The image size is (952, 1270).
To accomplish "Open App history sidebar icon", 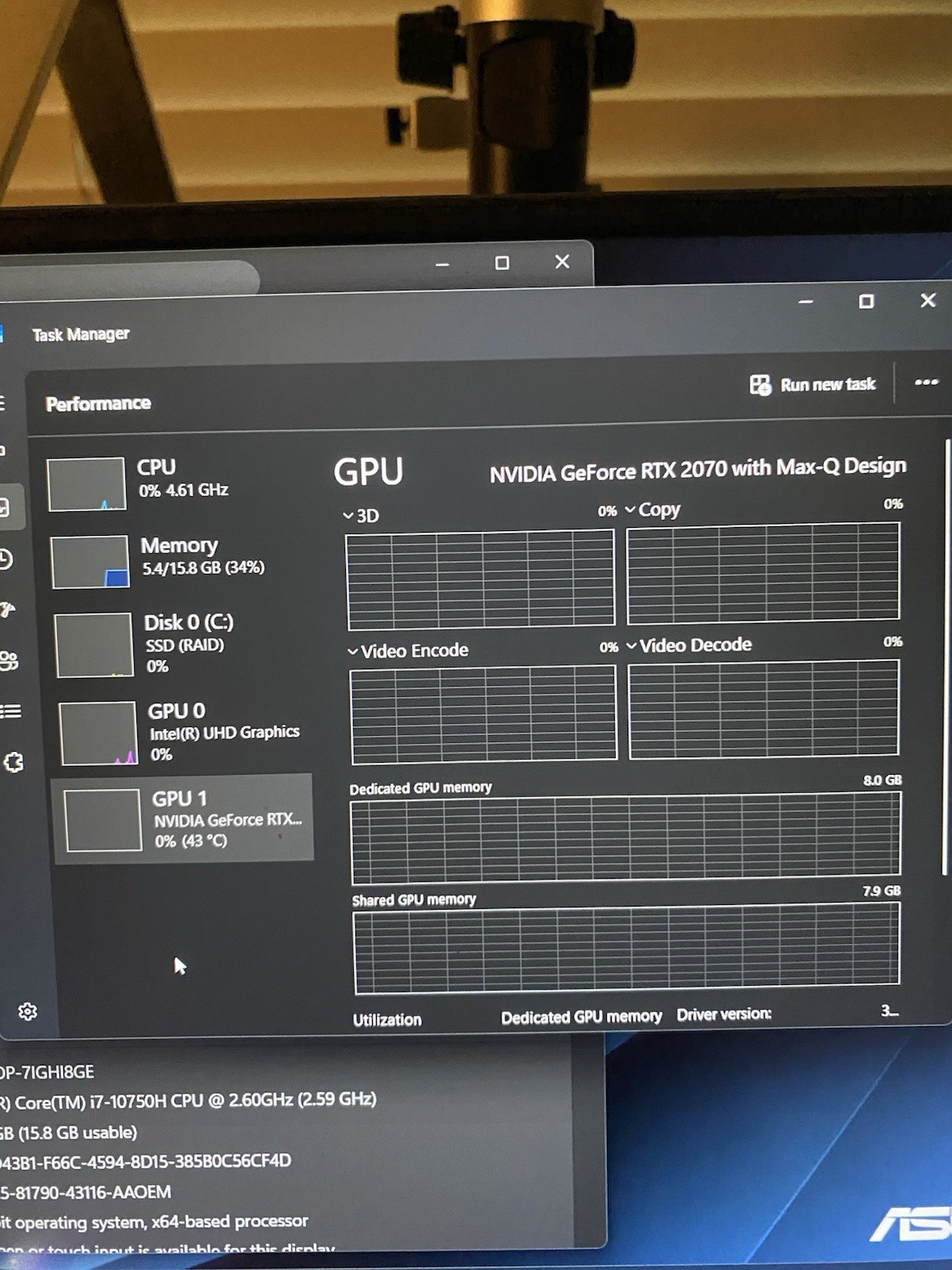I will (x=6, y=559).
